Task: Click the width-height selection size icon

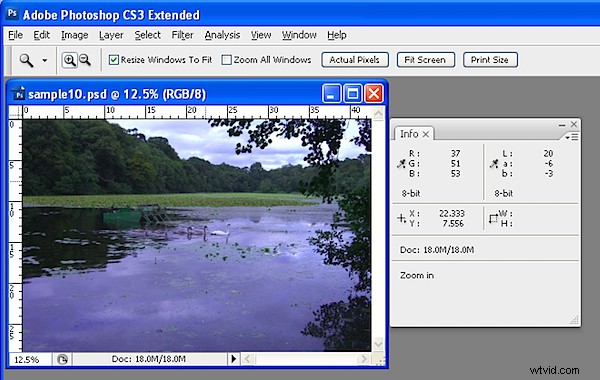Action: pos(494,219)
